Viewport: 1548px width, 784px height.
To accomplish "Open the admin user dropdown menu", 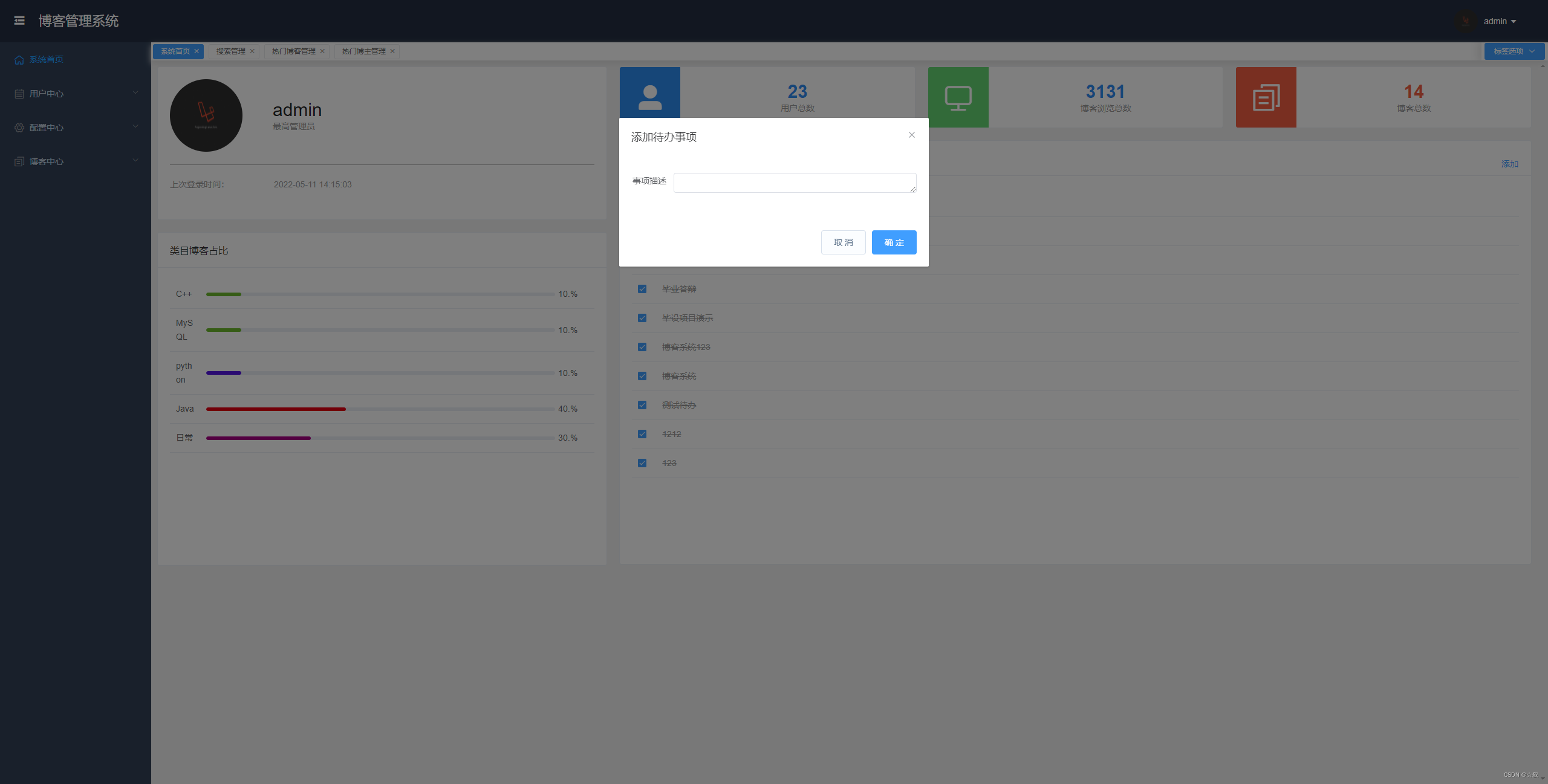I will pyautogui.click(x=1500, y=21).
